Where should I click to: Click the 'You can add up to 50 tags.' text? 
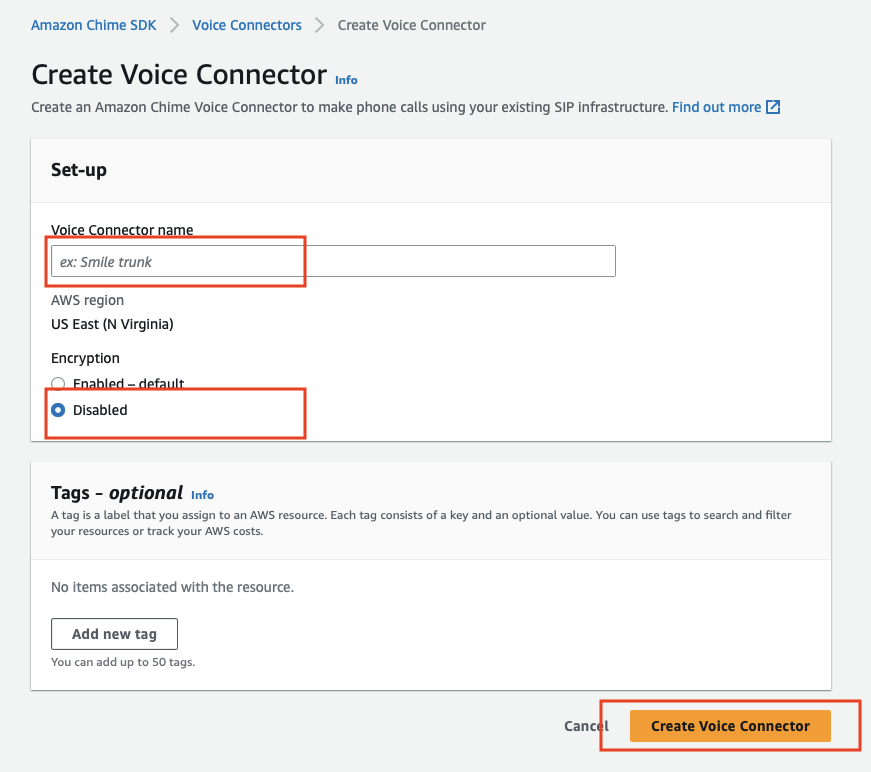coord(123,662)
